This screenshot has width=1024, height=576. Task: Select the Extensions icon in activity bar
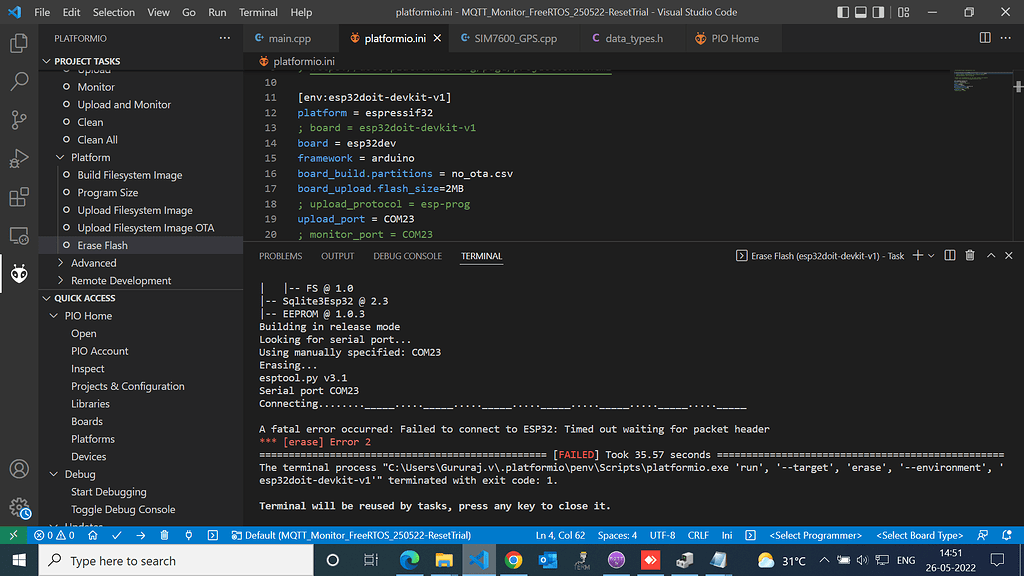[20, 197]
